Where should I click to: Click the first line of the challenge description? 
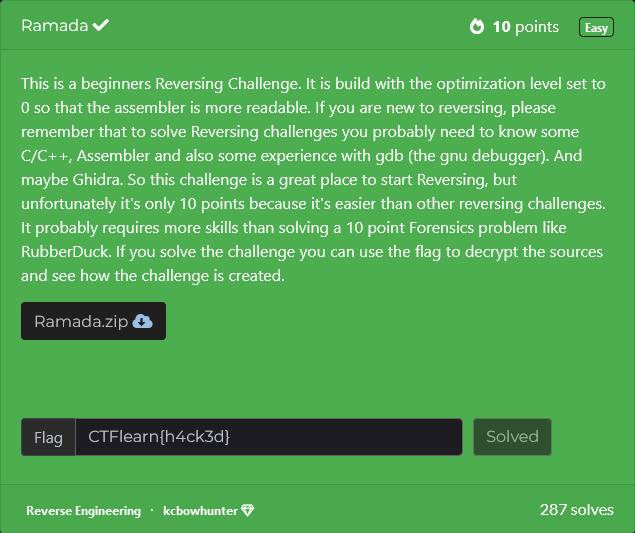313,84
